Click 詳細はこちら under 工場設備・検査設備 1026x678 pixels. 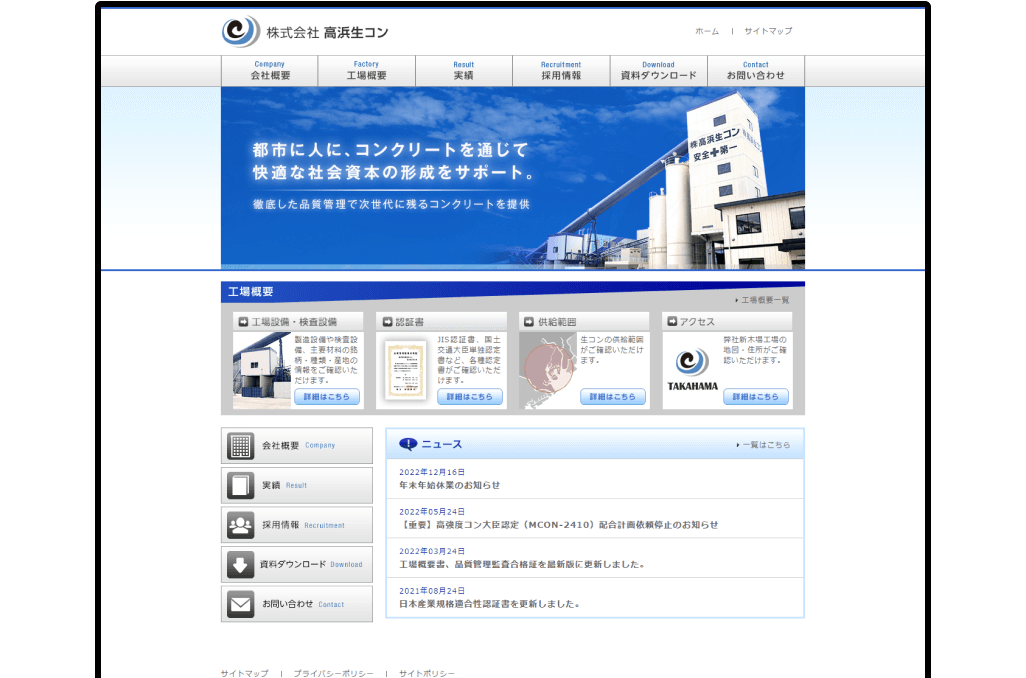[x=327, y=397]
